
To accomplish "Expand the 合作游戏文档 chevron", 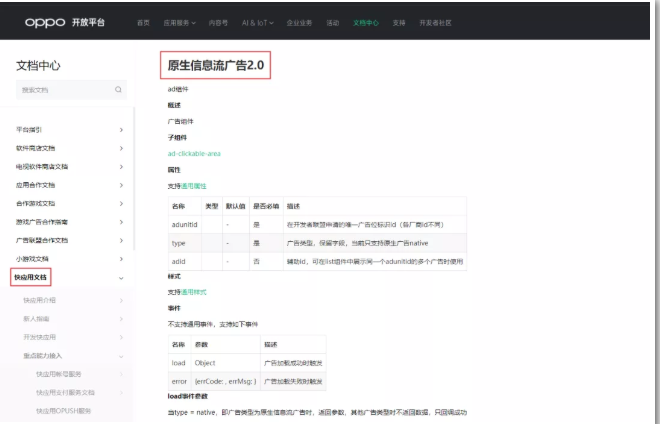I will click(x=121, y=203).
